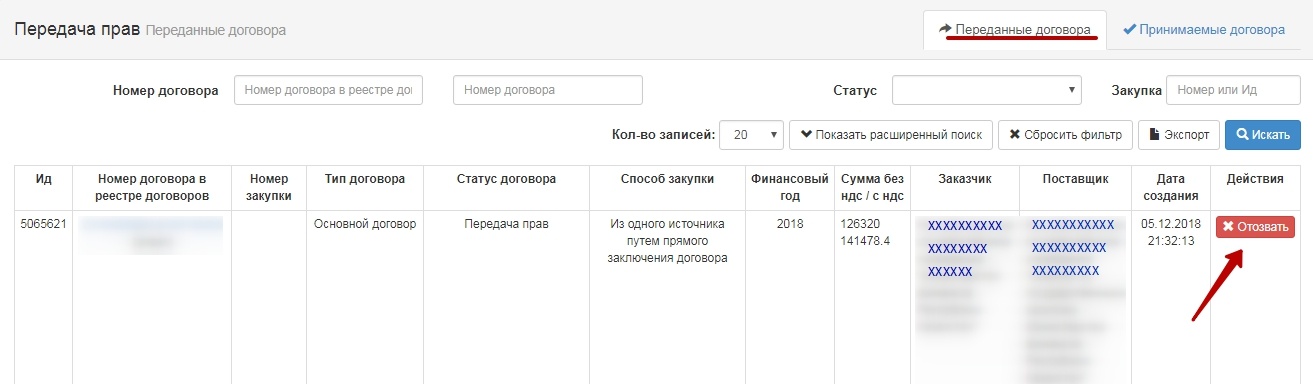Focus the Закупка number or Id field
The height and width of the screenshot is (384, 1313).
pos(1233,90)
